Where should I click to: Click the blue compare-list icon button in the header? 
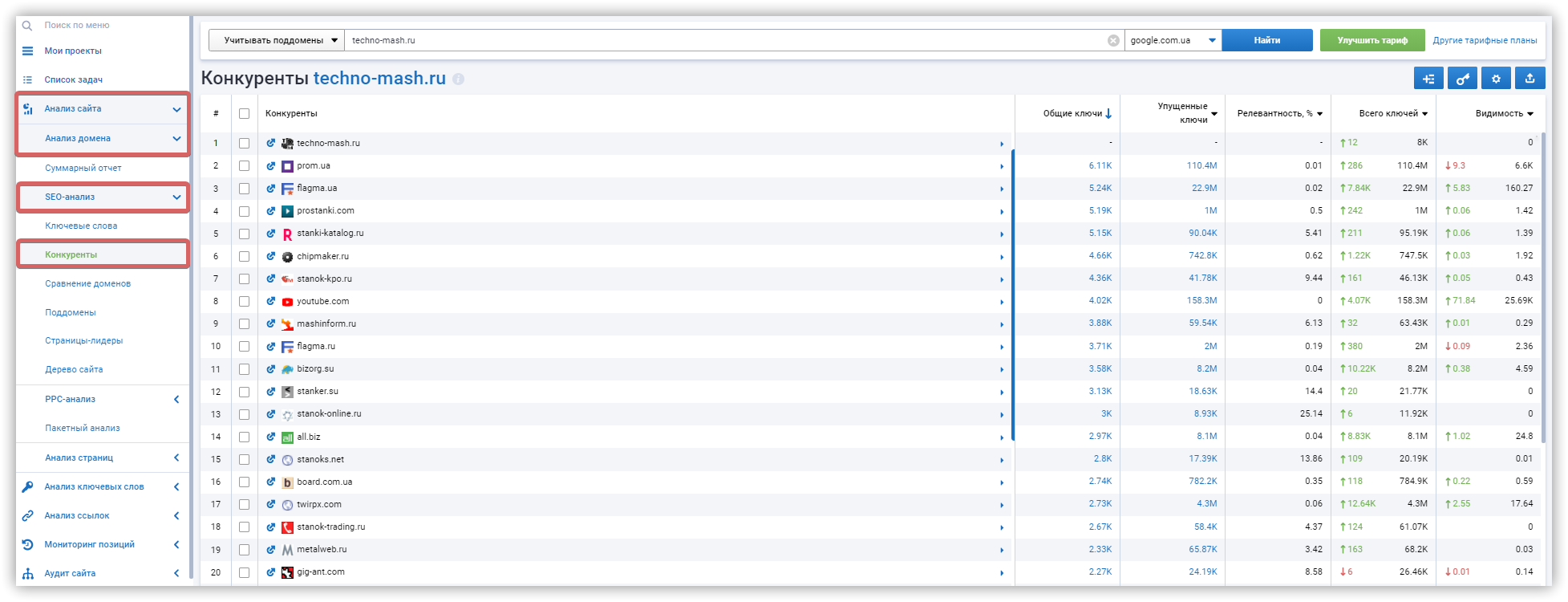coord(1428,79)
